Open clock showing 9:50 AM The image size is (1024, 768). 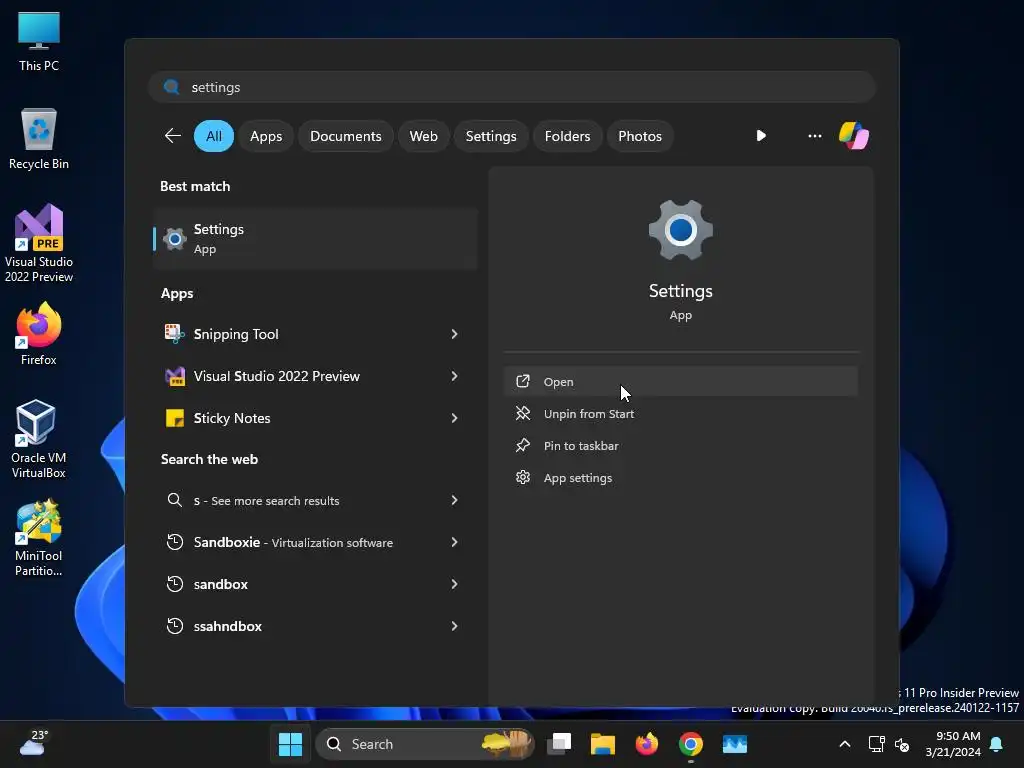(x=953, y=744)
